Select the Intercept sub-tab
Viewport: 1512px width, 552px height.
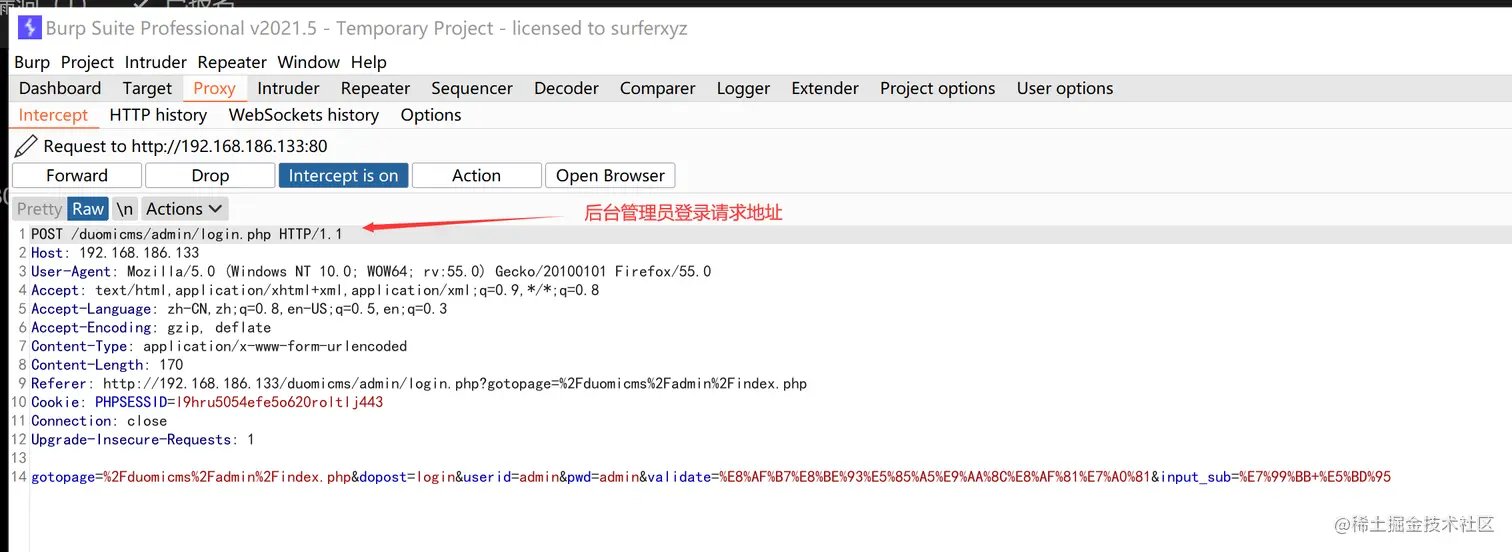tap(53, 115)
